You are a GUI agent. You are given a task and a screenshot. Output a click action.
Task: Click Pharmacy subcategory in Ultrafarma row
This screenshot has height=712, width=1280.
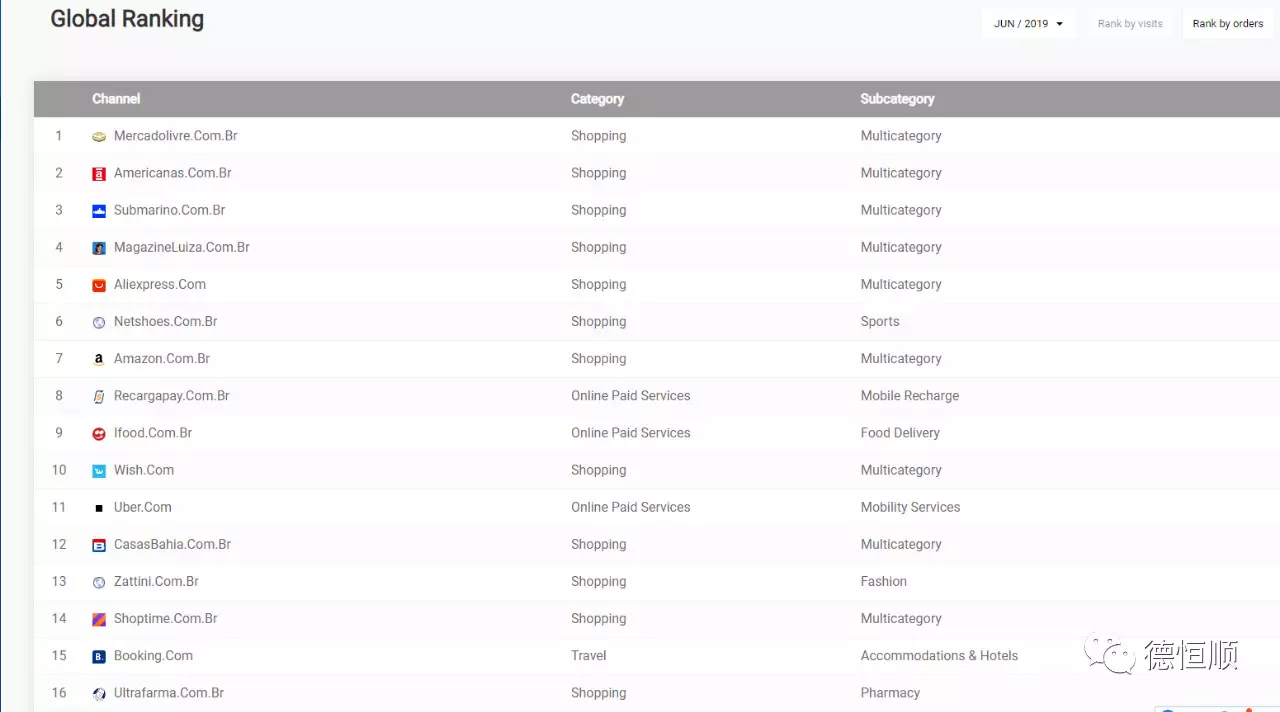(890, 693)
